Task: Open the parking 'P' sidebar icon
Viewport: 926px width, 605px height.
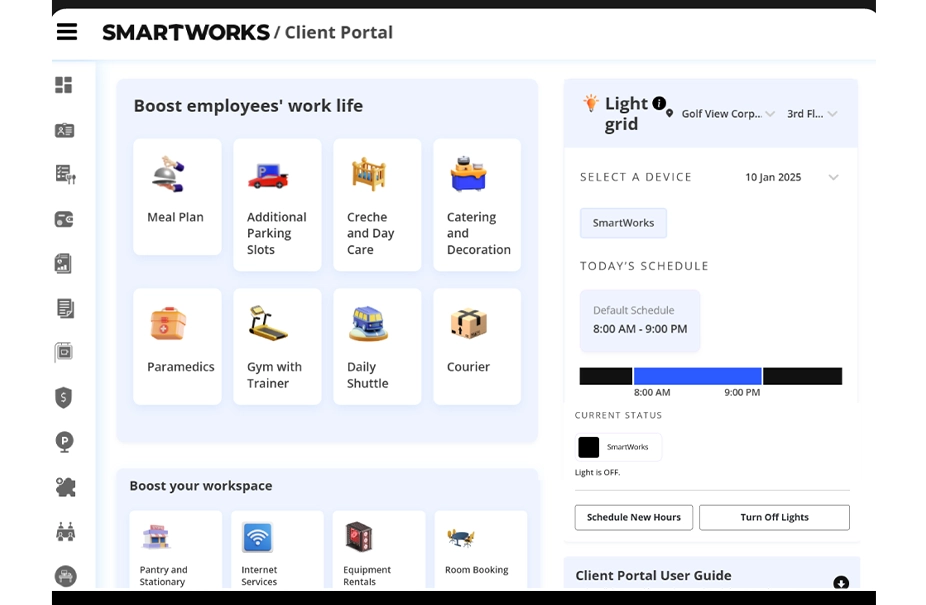Action: click(64, 441)
